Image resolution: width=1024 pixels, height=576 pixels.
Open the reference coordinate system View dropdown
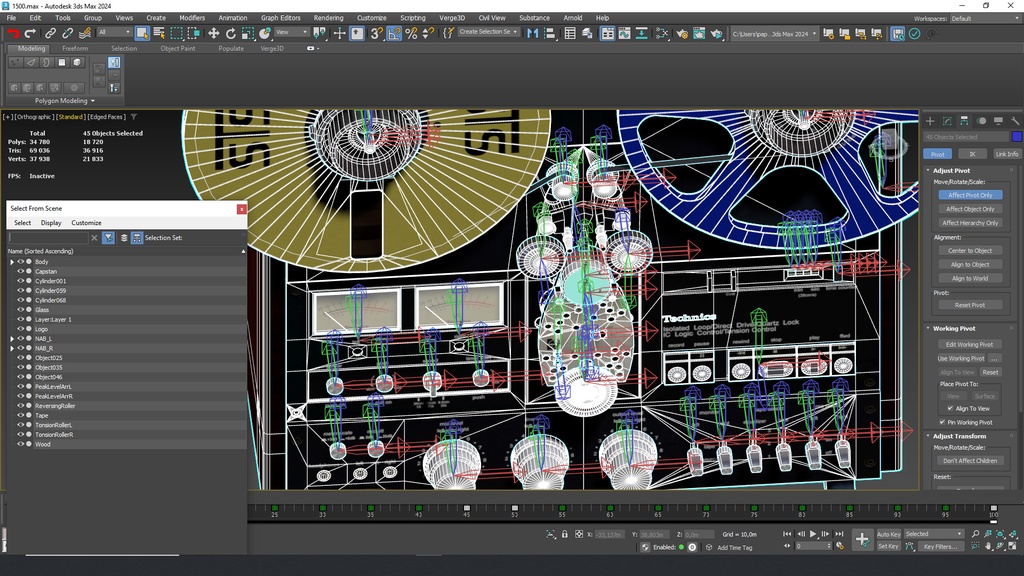click(x=290, y=33)
